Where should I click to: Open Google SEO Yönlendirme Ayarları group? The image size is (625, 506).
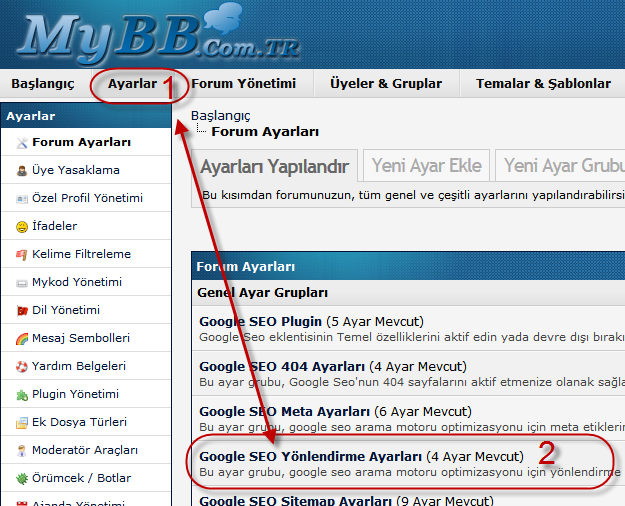coord(311,457)
